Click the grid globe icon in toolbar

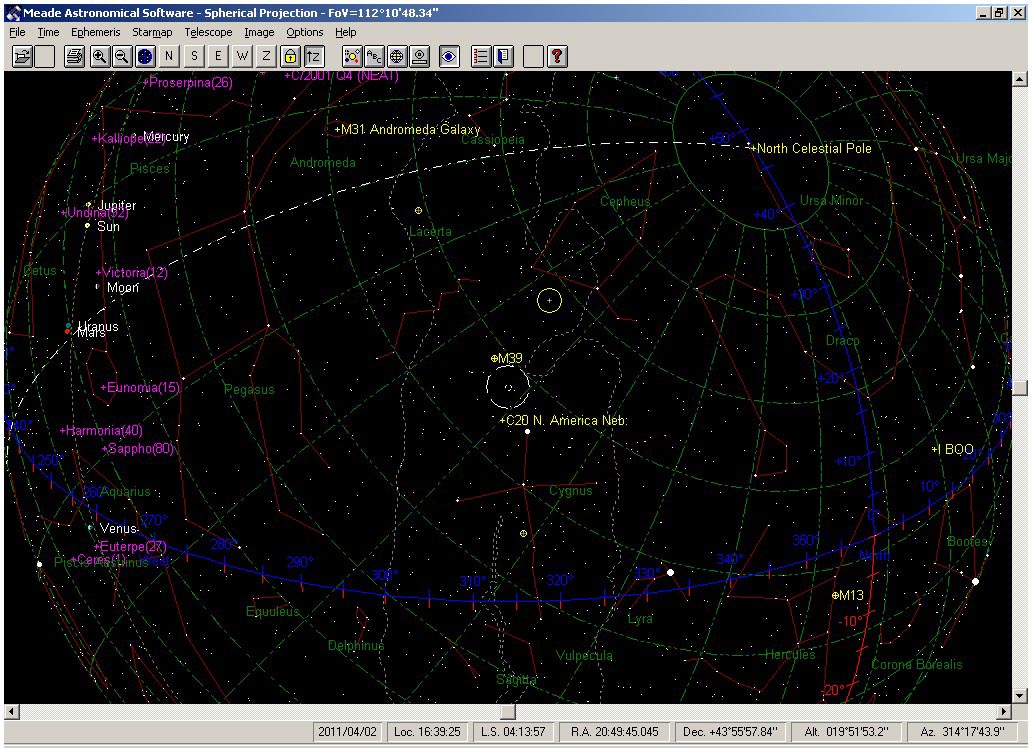396,56
